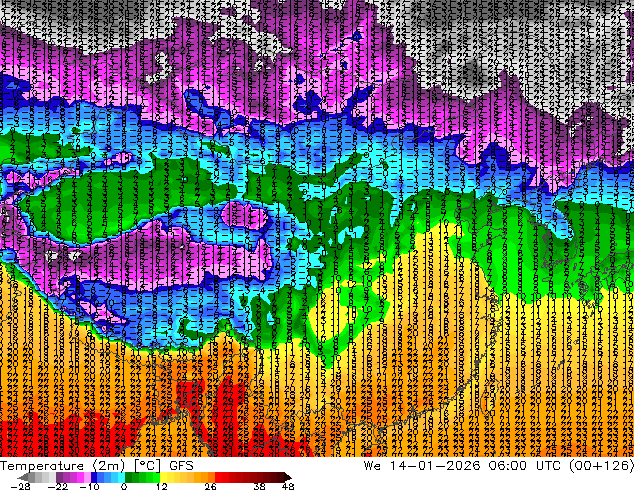Viewport: 634px width, 490px height.
Task: Click the date text '14-01-2026'
Action: pos(435,466)
